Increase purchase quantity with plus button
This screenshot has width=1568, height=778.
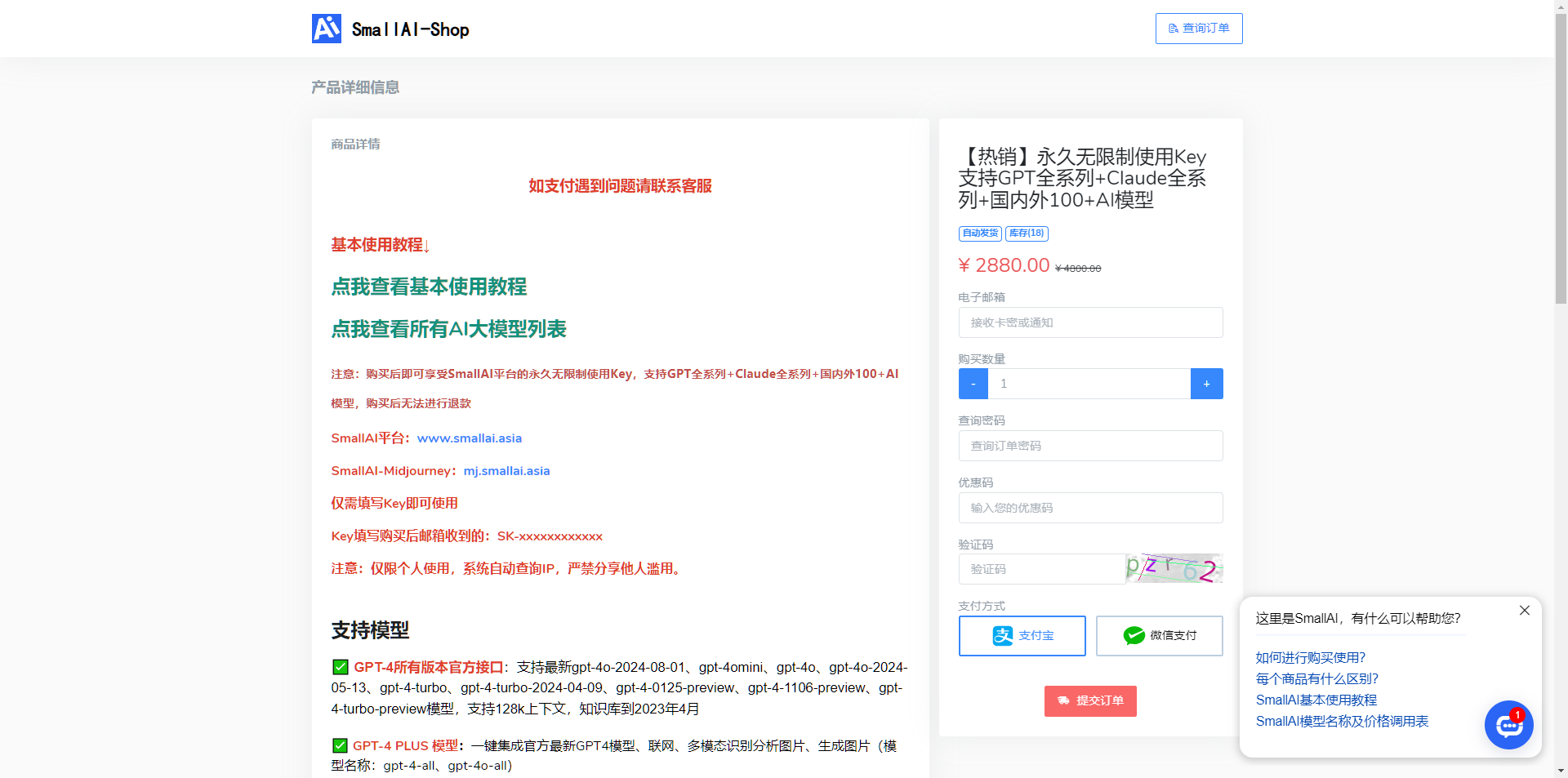[x=1207, y=384]
